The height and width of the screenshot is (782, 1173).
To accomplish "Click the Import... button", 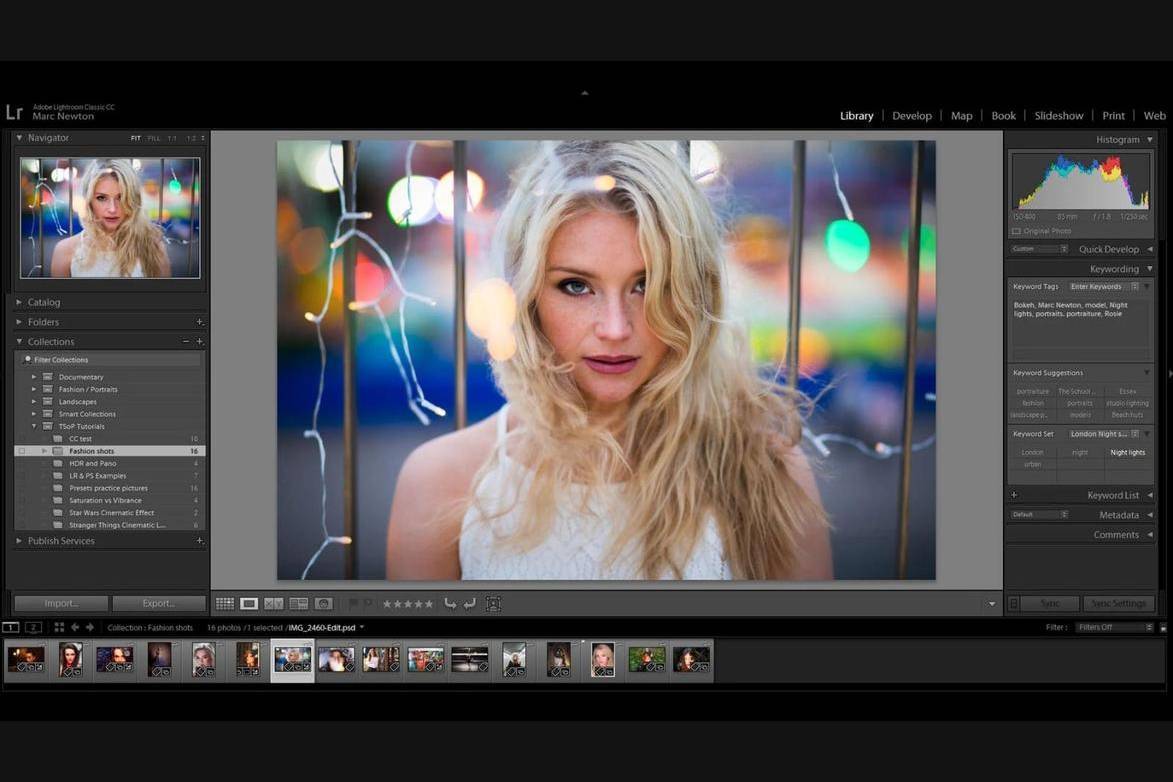I will [x=61, y=603].
